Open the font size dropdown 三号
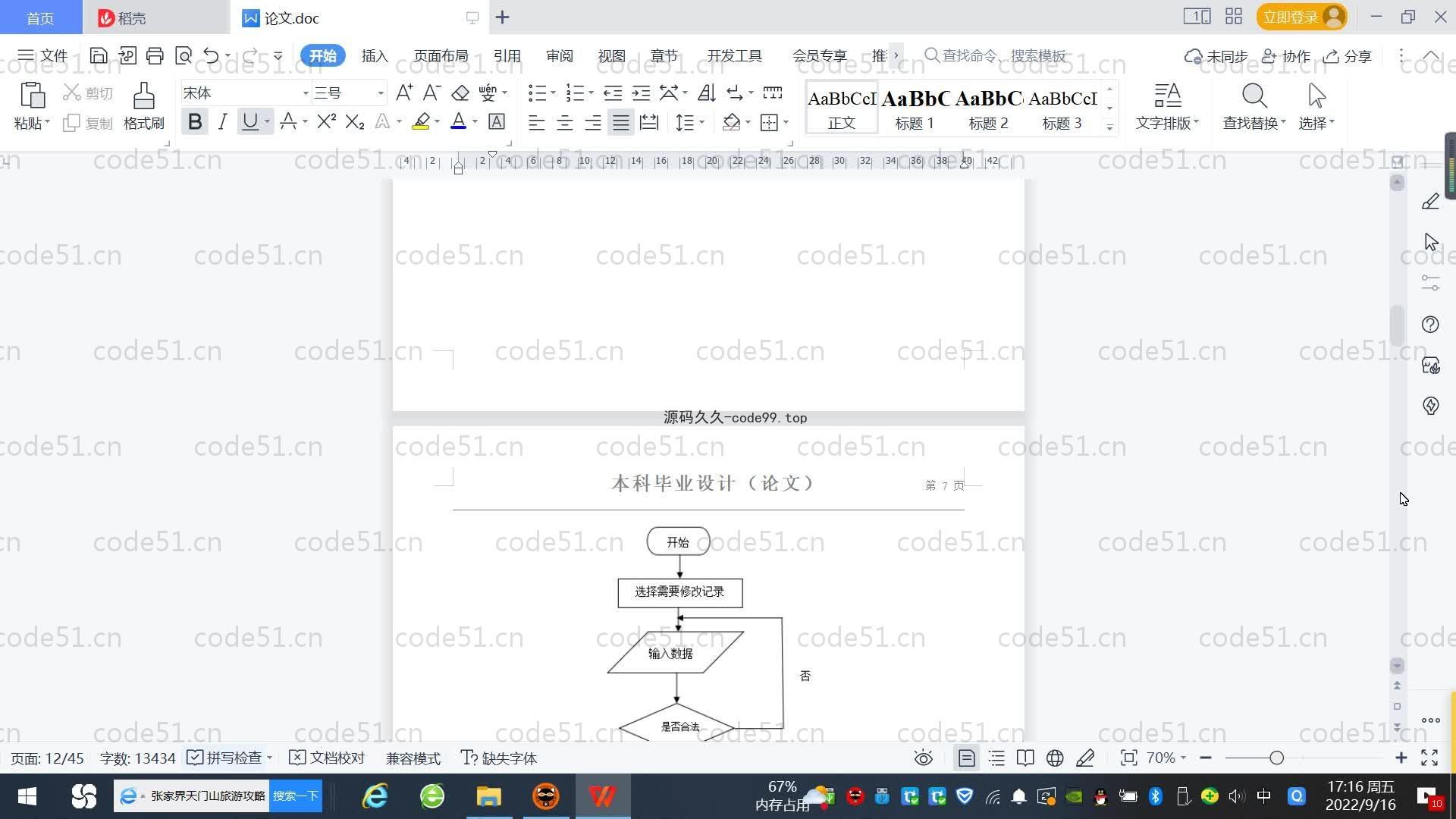 click(x=381, y=93)
